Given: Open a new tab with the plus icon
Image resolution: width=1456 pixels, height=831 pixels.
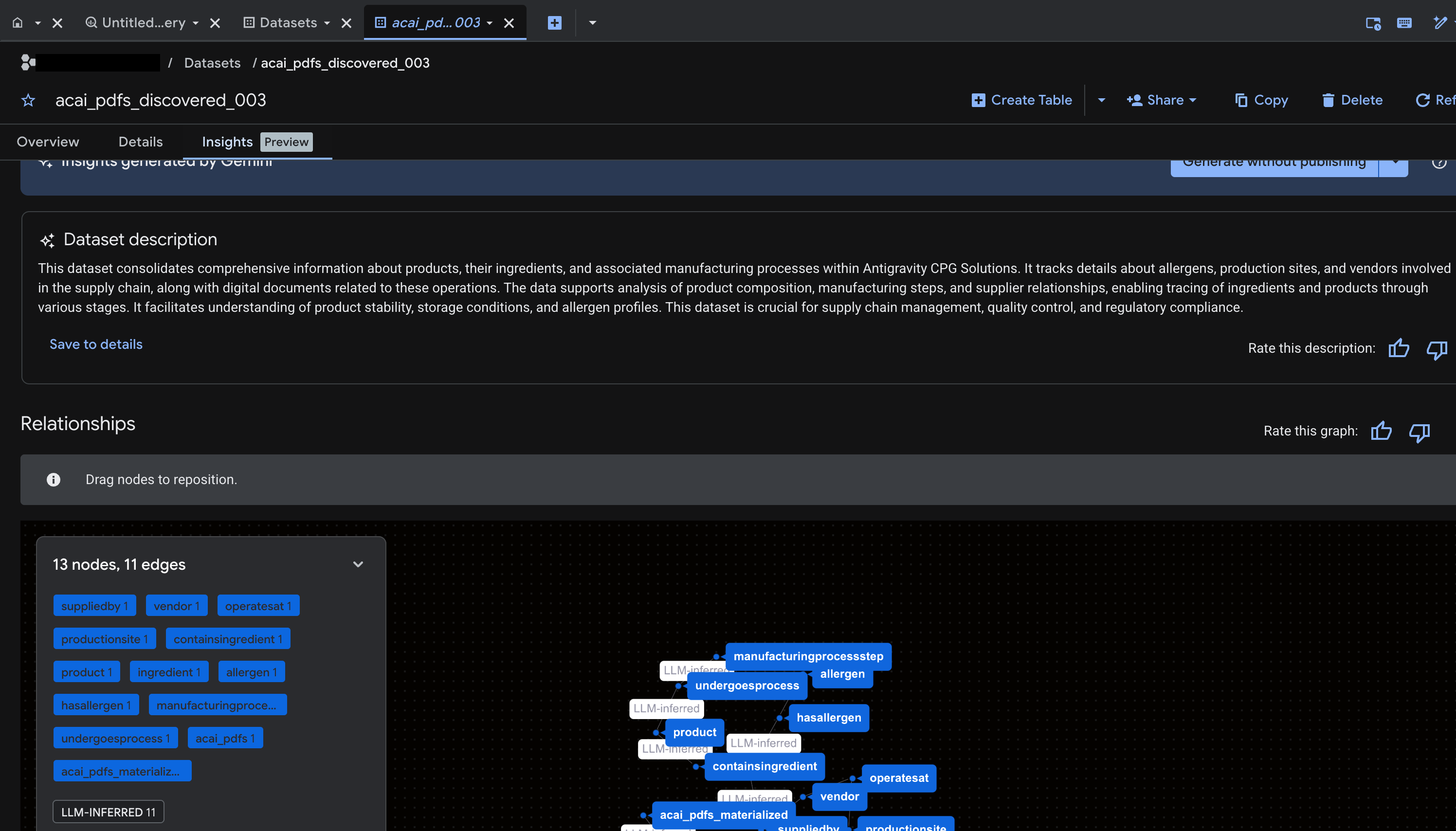Looking at the screenshot, I should [x=553, y=23].
